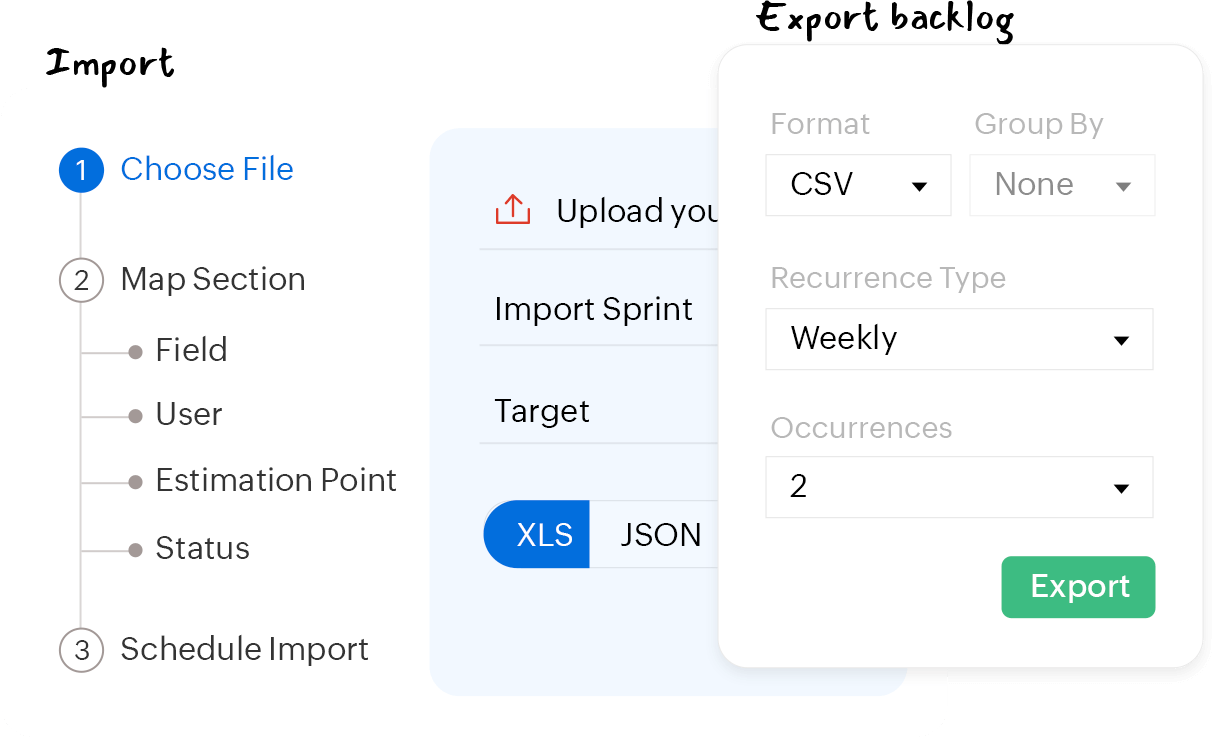Open the Occurrences dropdown showing 2
Image resolution: width=1220 pixels, height=738 pixels.
tap(959, 487)
